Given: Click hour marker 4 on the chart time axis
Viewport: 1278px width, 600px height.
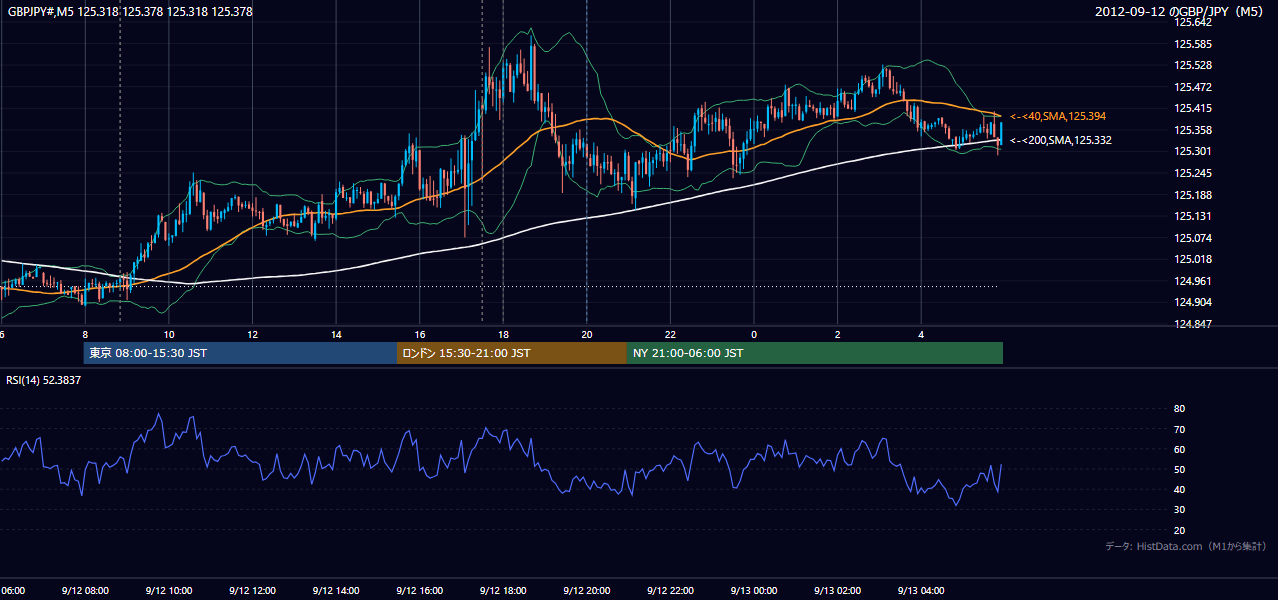Looking at the screenshot, I should pyautogui.click(x=922, y=334).
